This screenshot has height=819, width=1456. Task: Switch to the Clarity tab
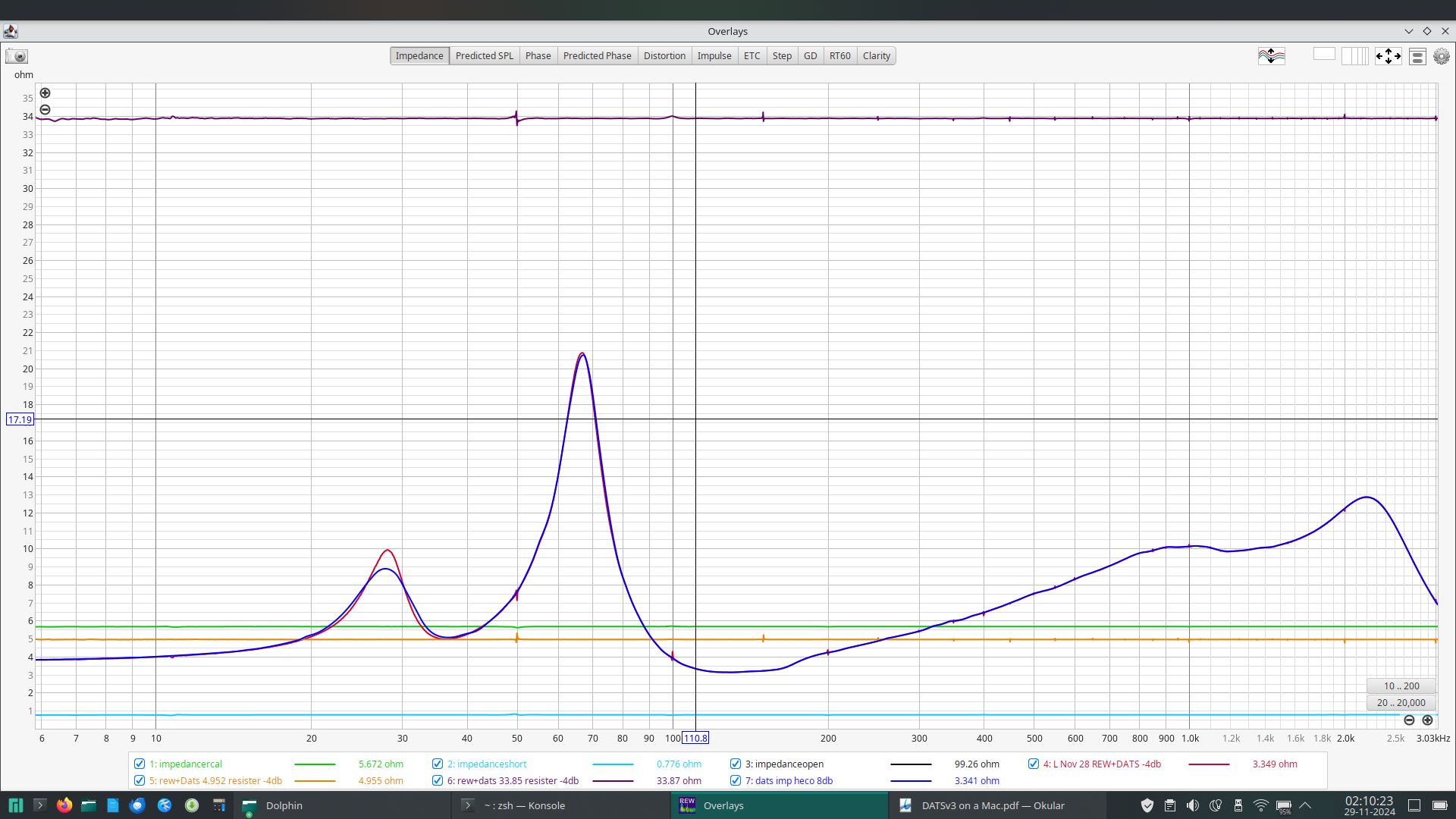[877, 56]
